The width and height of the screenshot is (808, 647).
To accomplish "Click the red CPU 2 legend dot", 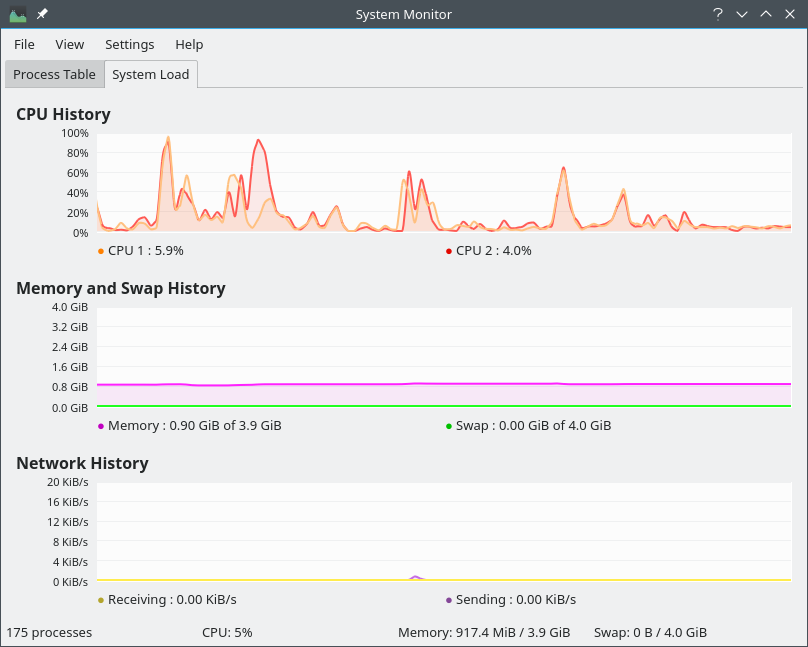I will pos(449,251).
